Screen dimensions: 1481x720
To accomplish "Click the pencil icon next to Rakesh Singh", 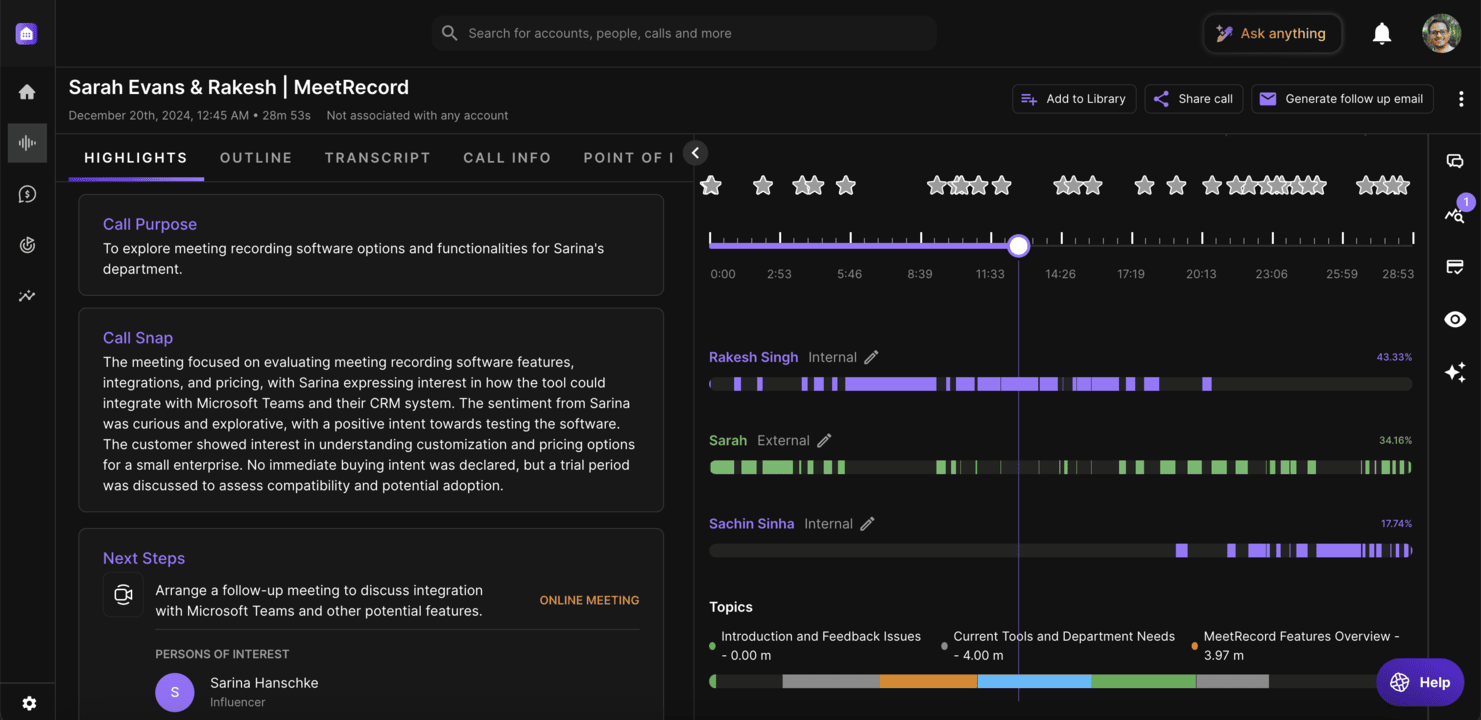I will coord(871,357).
